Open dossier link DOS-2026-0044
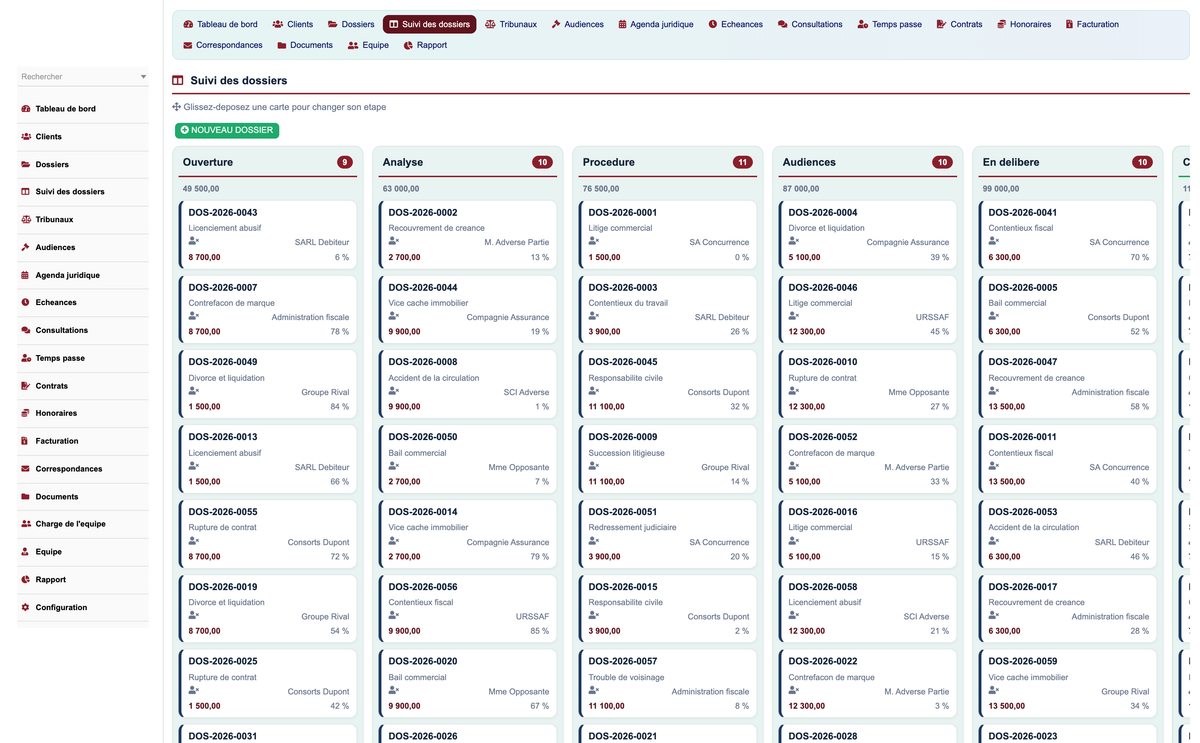 [423, 288]
